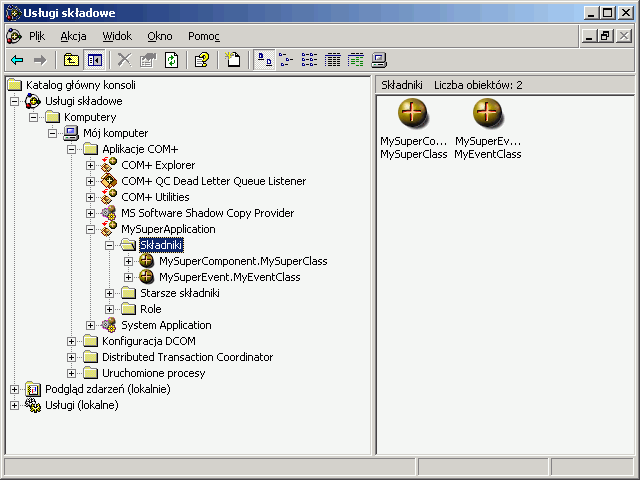This screenshot has width=640, height=480.
Task: Click the Refresh toolbar icon
Action: click(171, 60)
